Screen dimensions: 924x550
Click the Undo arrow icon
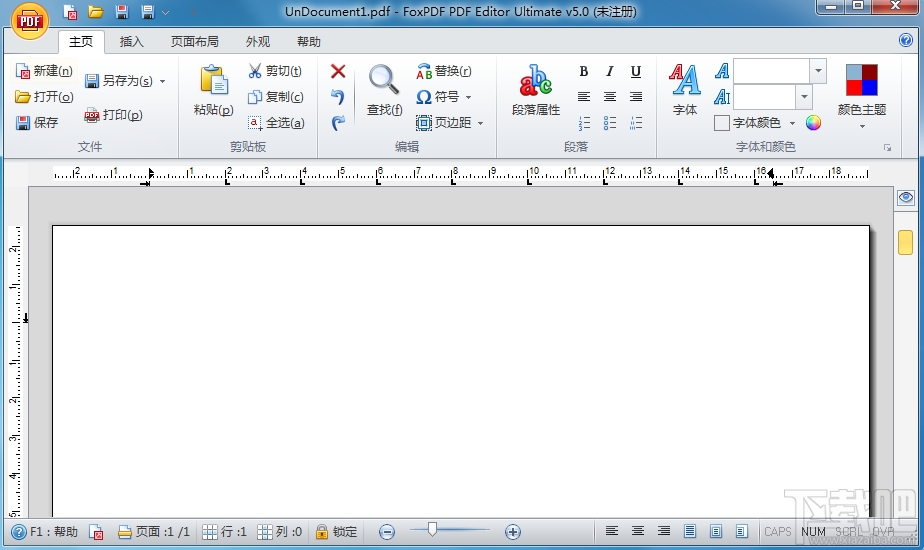pos(338,97)
